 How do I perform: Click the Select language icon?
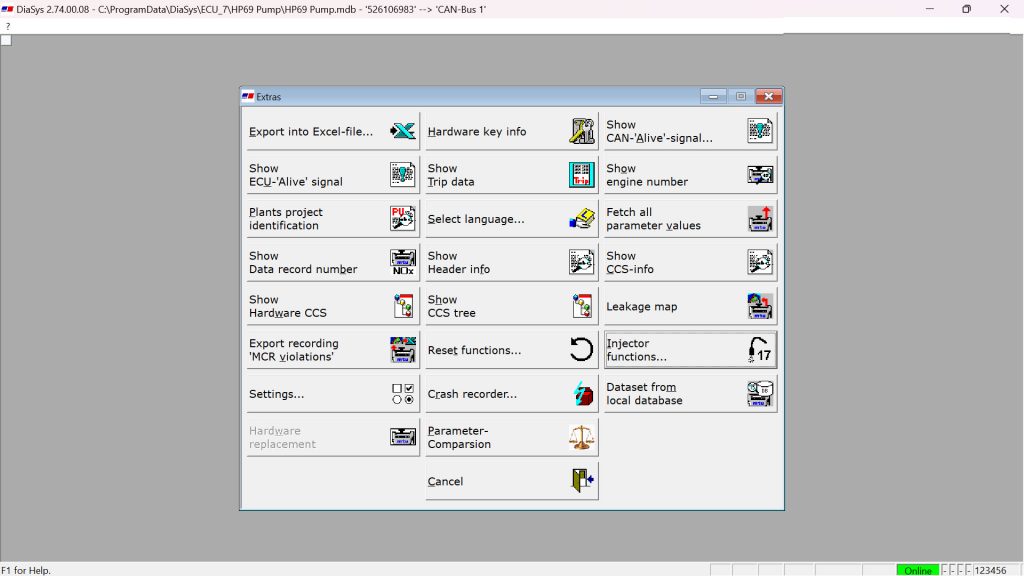pyautogui.click(x=581, y=219)
